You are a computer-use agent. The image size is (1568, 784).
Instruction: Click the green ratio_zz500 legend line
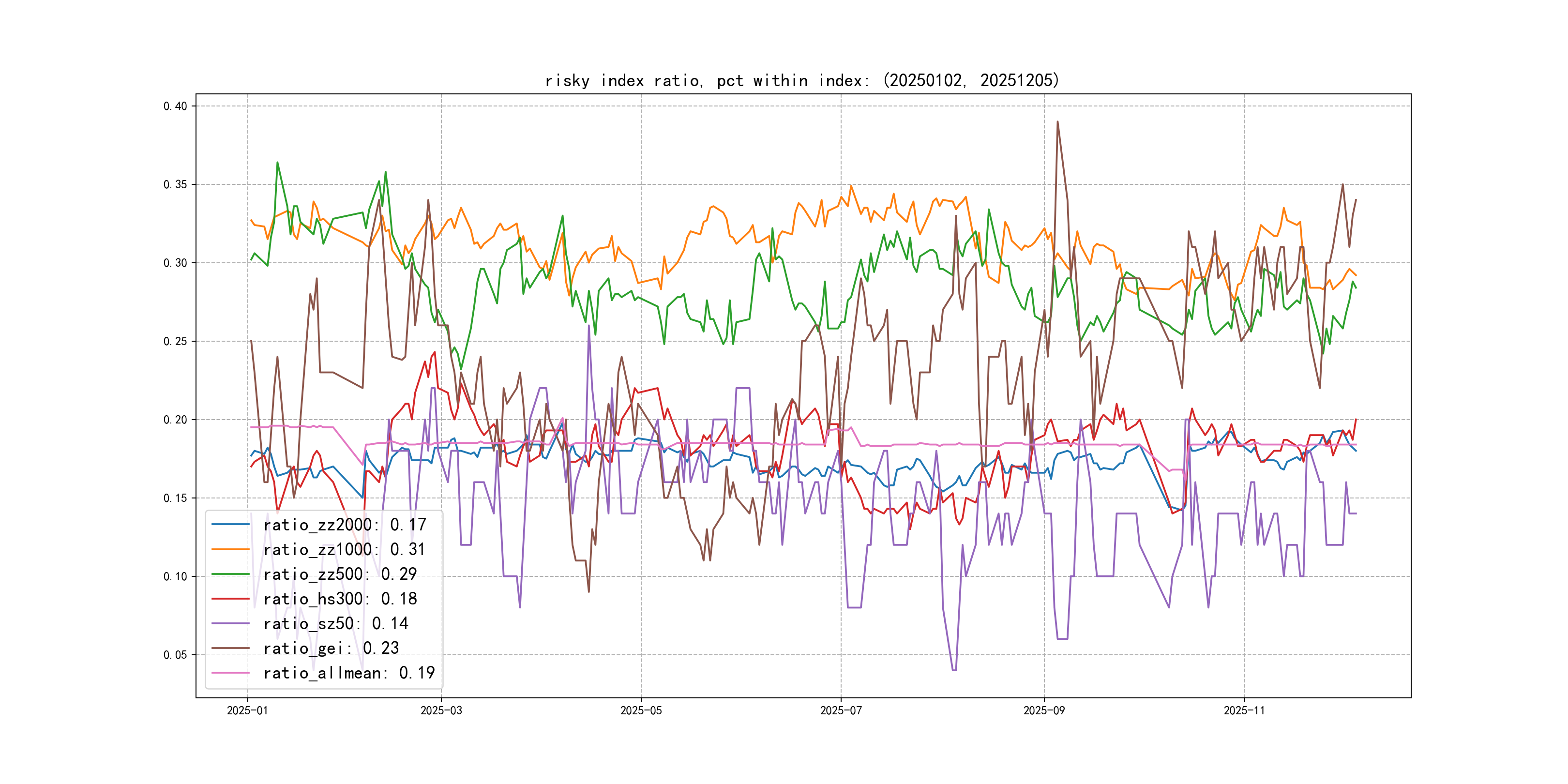[x=230, y=574]
